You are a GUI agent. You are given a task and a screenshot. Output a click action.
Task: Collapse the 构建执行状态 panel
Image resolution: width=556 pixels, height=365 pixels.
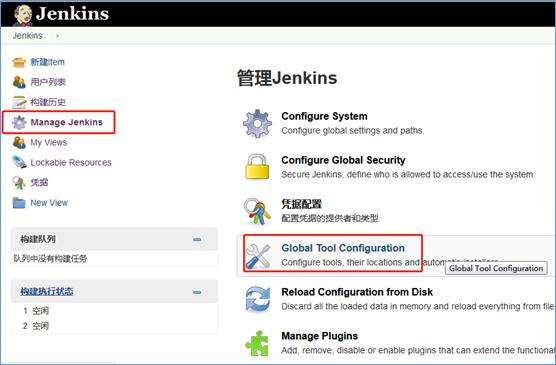pos(197,292)
